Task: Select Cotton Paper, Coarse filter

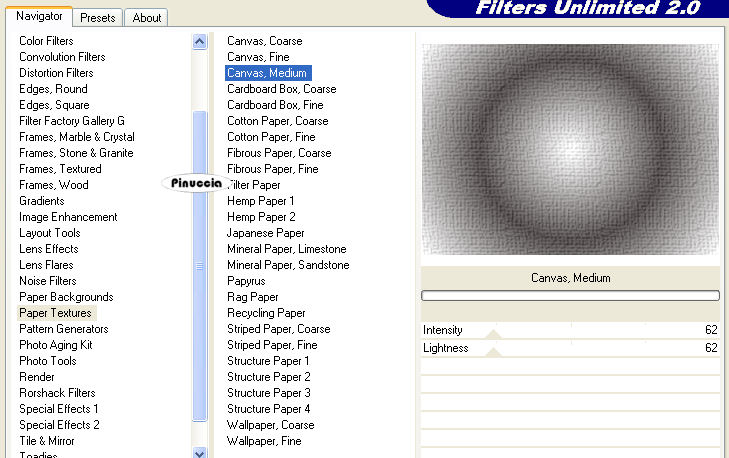Action: point(278,121)
